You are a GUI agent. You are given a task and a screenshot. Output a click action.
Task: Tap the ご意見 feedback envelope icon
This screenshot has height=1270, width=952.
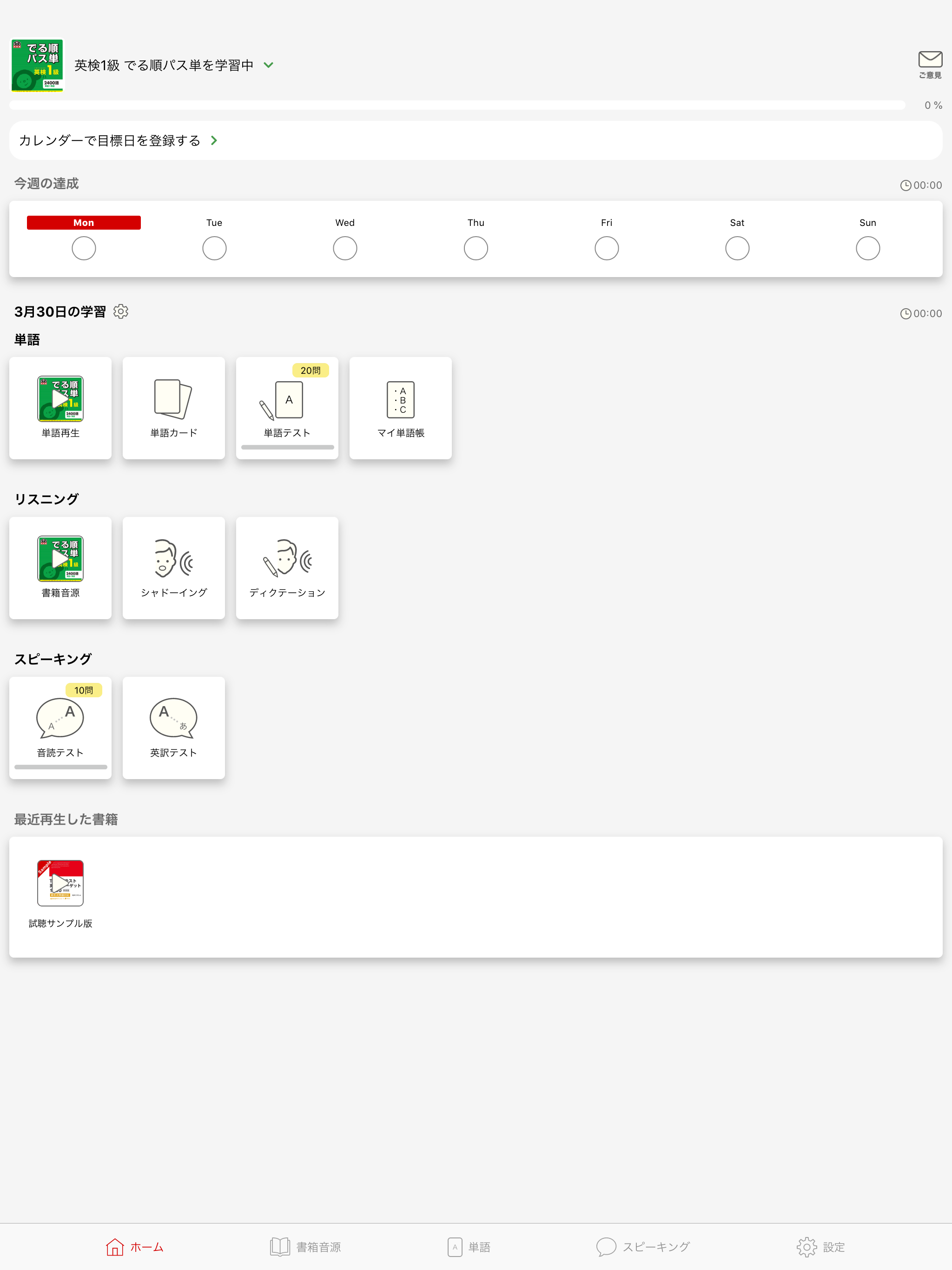pyautogui.click(x=930, y=64)
